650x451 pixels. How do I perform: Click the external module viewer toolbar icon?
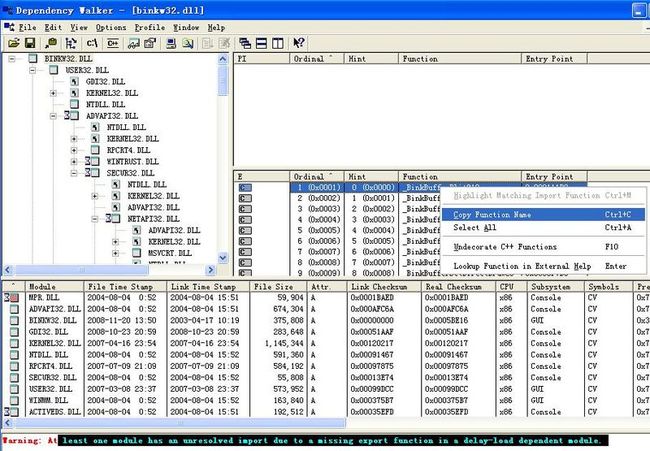(x=133, y=43)
